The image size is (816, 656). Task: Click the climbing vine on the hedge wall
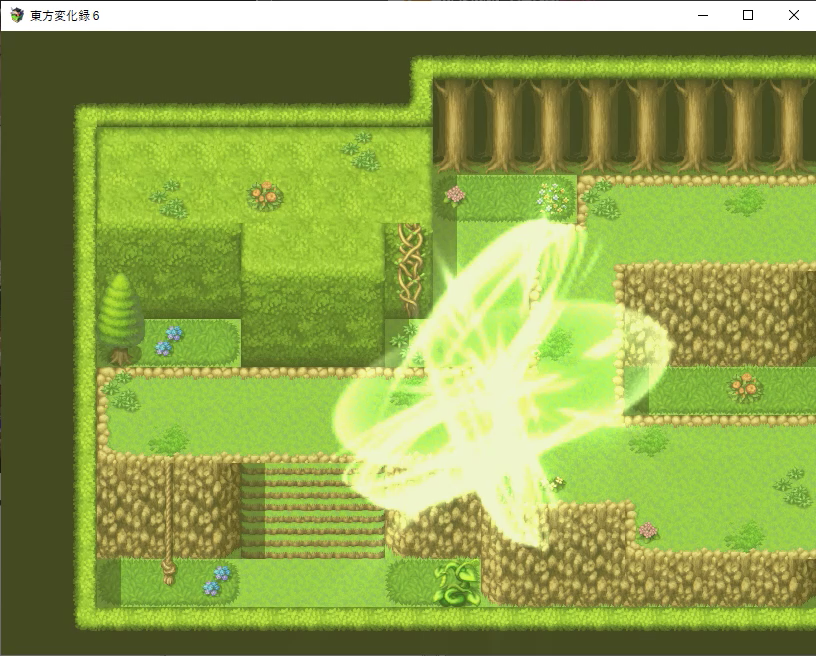410,269
